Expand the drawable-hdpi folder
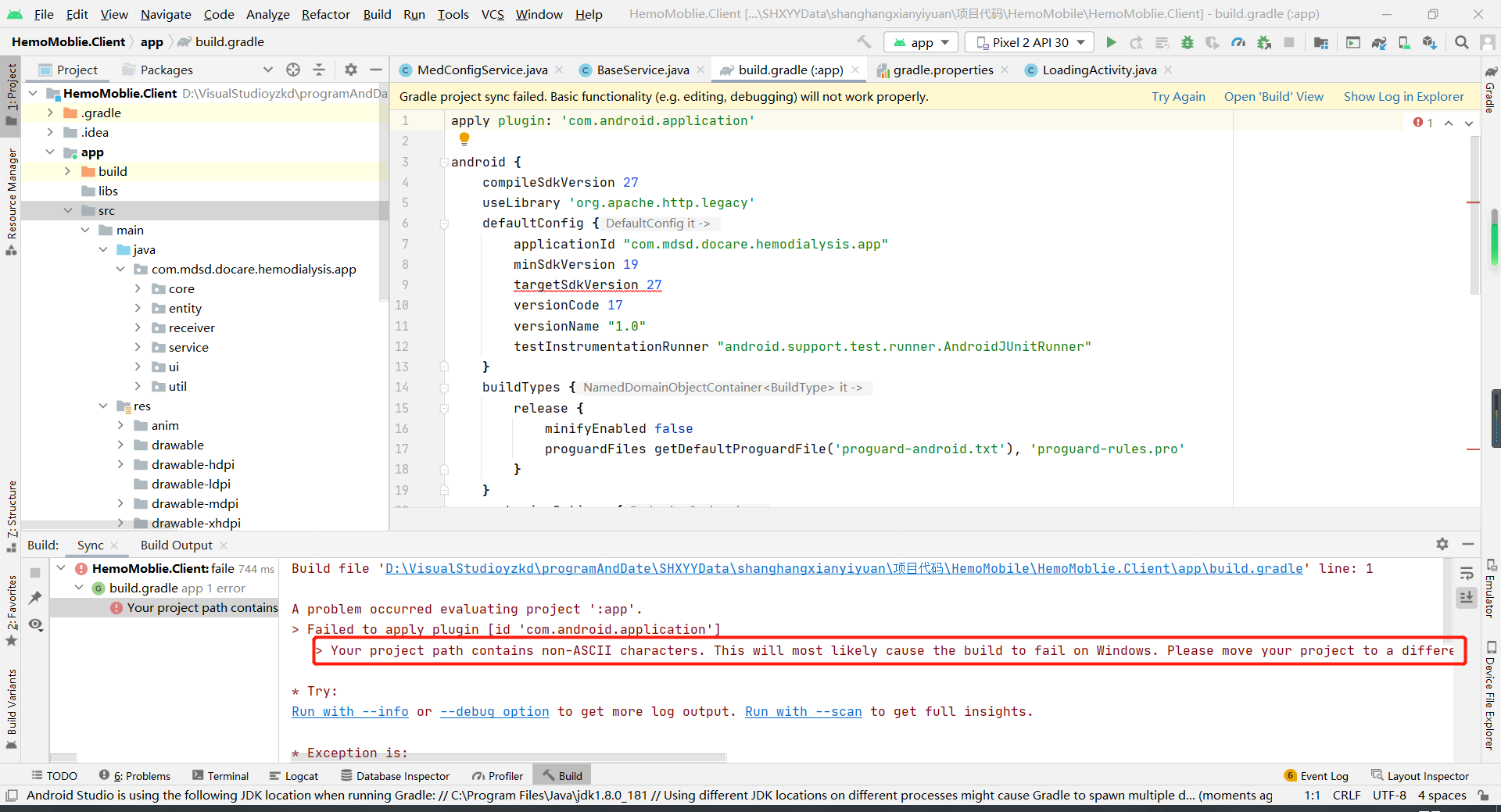Viewport: 1501px width, 812px height. coord(120,464)
